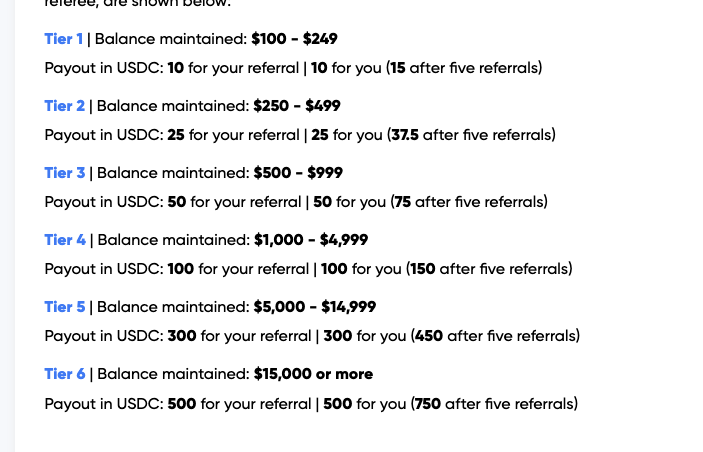Click the Tier 5 payout in USDC line
The height and width of the screenshot is (452, 703).
[312, 336]
